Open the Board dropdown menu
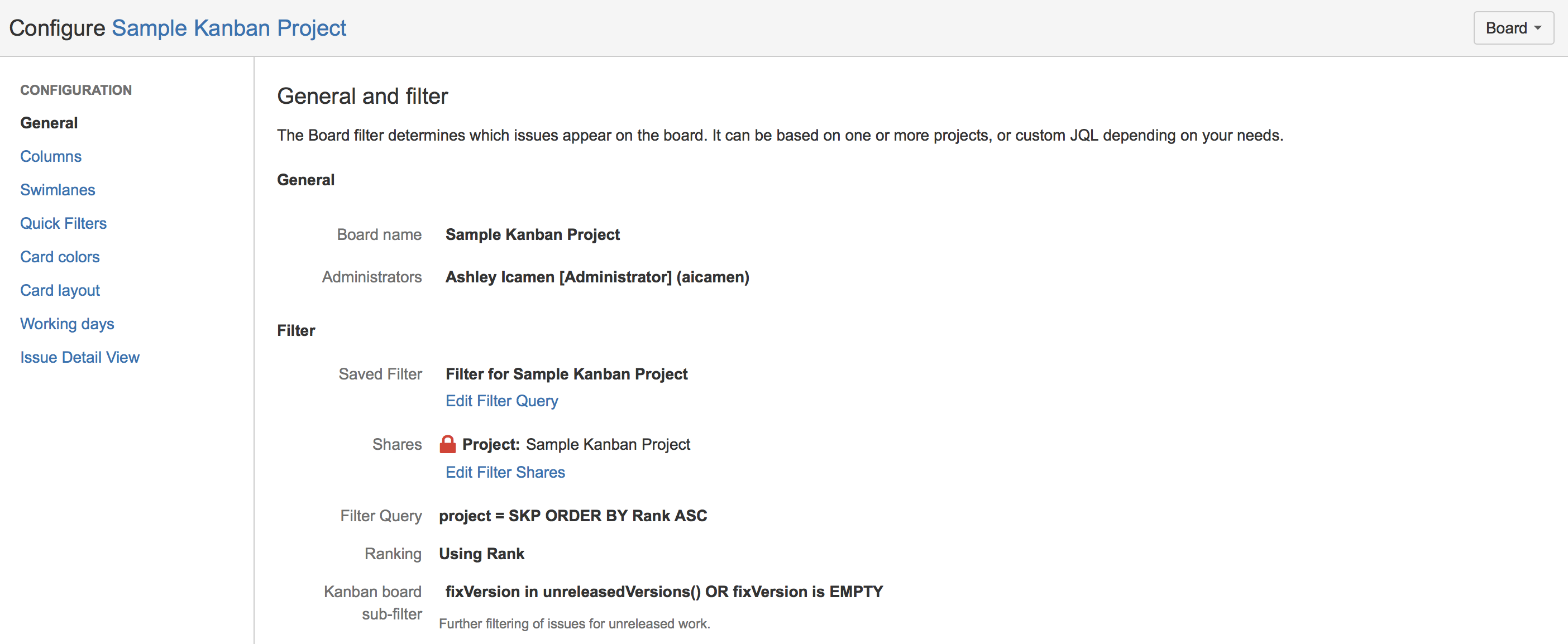This screenshot has height=644, width=1568. point(1513,28)
